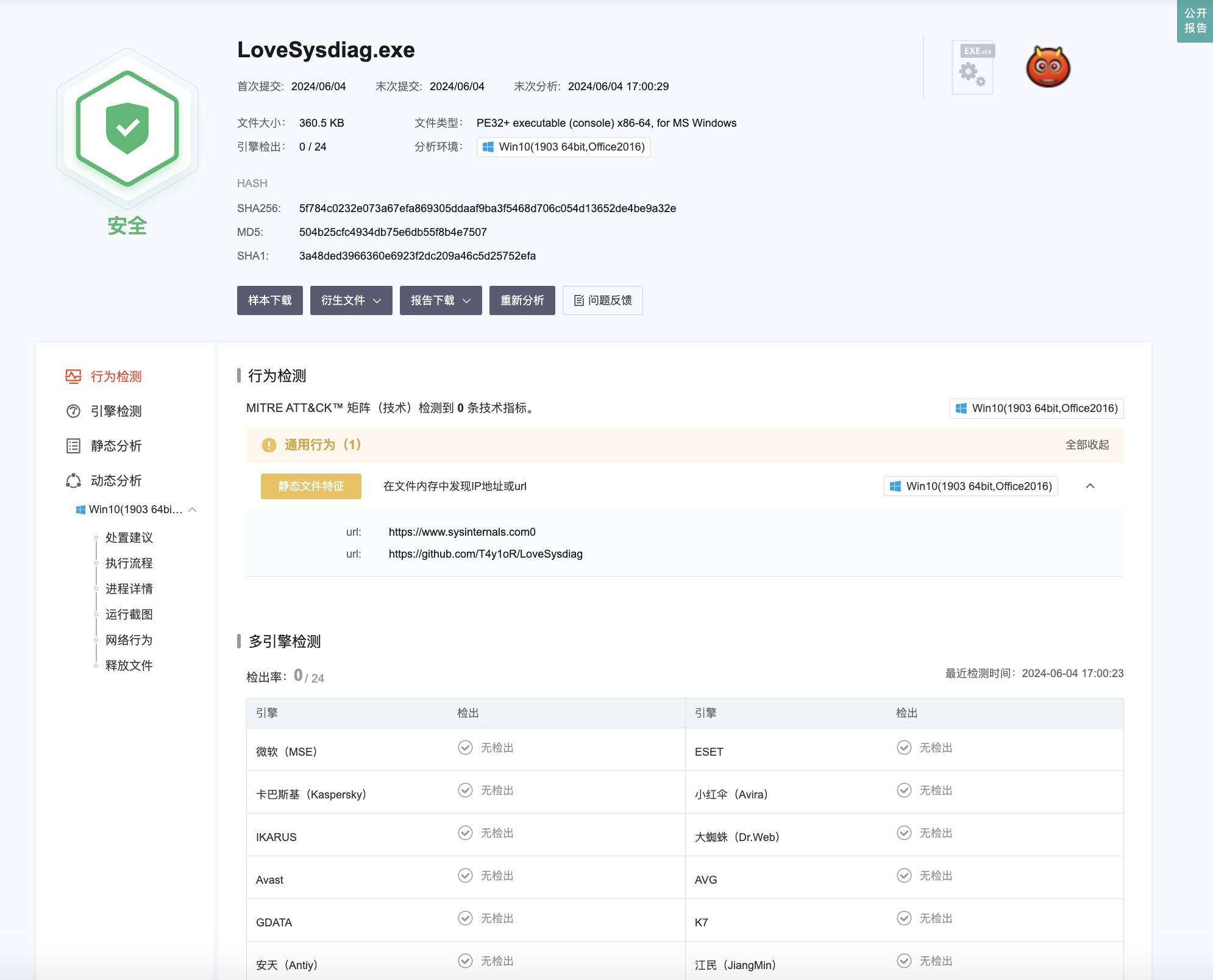
Task: Click the behavior detection monitor icon in sidebar
Action: 73,377
